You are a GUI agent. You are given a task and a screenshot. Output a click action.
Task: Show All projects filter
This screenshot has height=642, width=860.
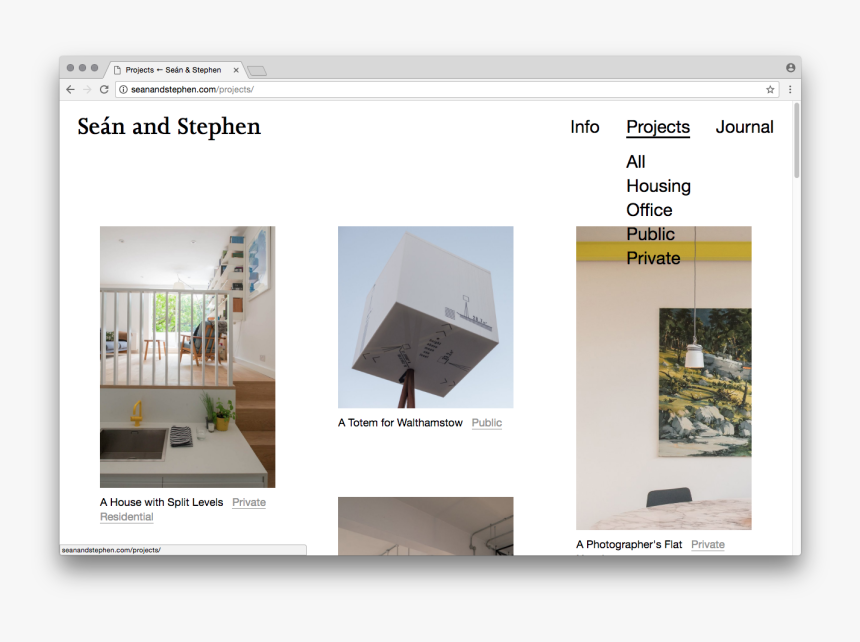point(635,162)
